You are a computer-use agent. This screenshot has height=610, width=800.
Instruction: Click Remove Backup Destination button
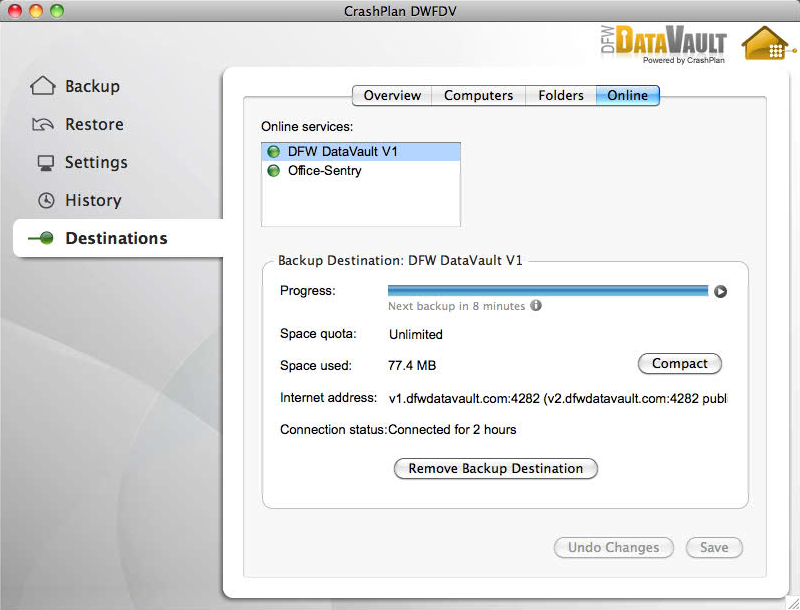pos(495,468)
